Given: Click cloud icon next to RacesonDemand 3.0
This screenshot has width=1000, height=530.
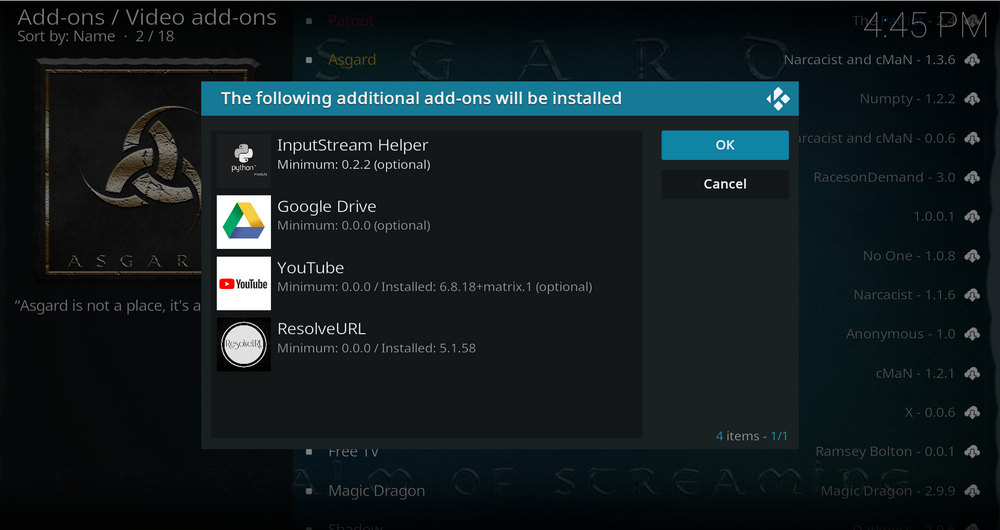Looking at the screenshot, I should point(971,178).
